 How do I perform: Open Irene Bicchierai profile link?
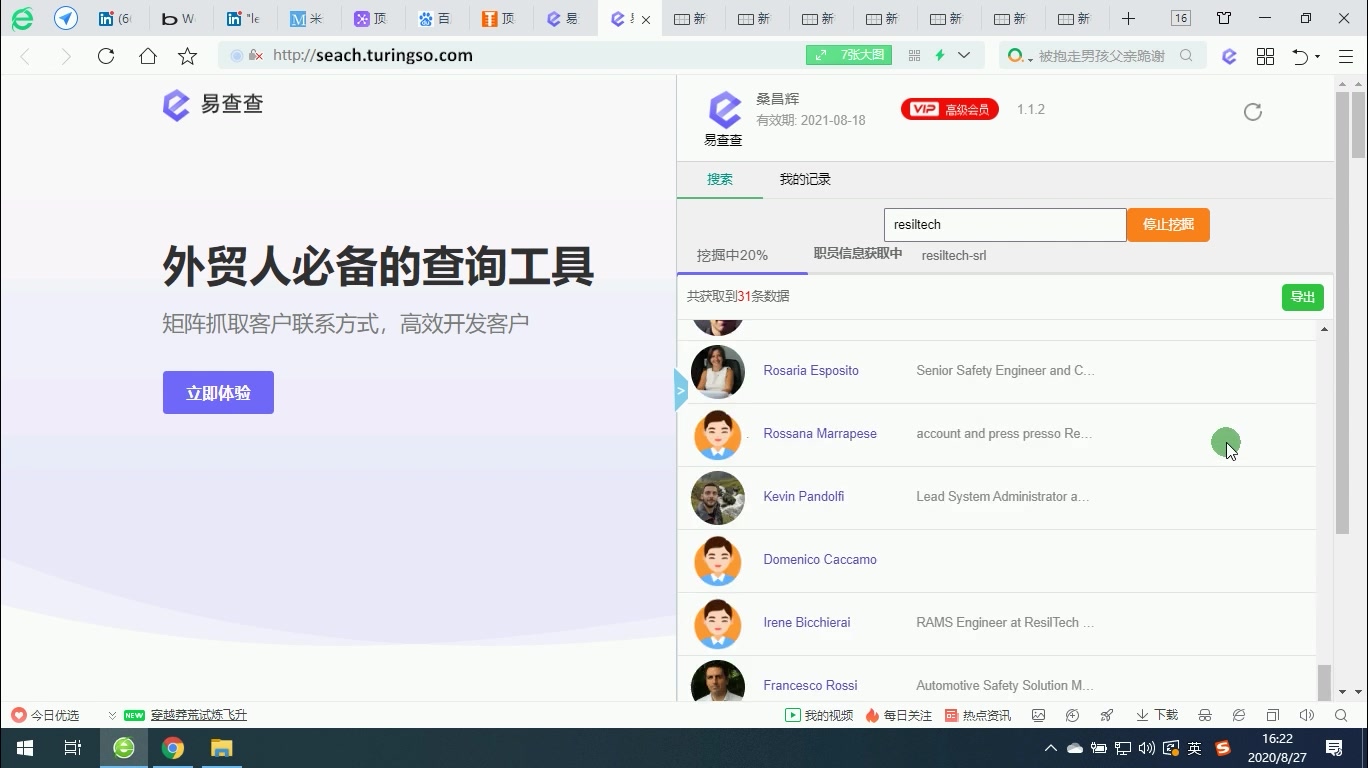click(x=807, y=623)
